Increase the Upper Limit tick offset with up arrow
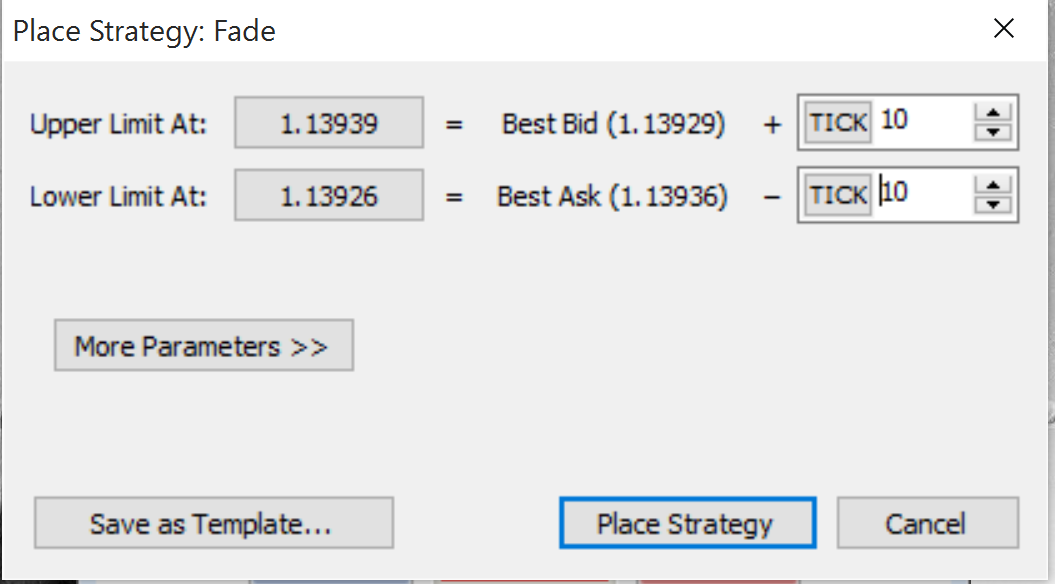The height and width of the screenshot is (584, 1055). pyautogui.click(x=992, y=113)
